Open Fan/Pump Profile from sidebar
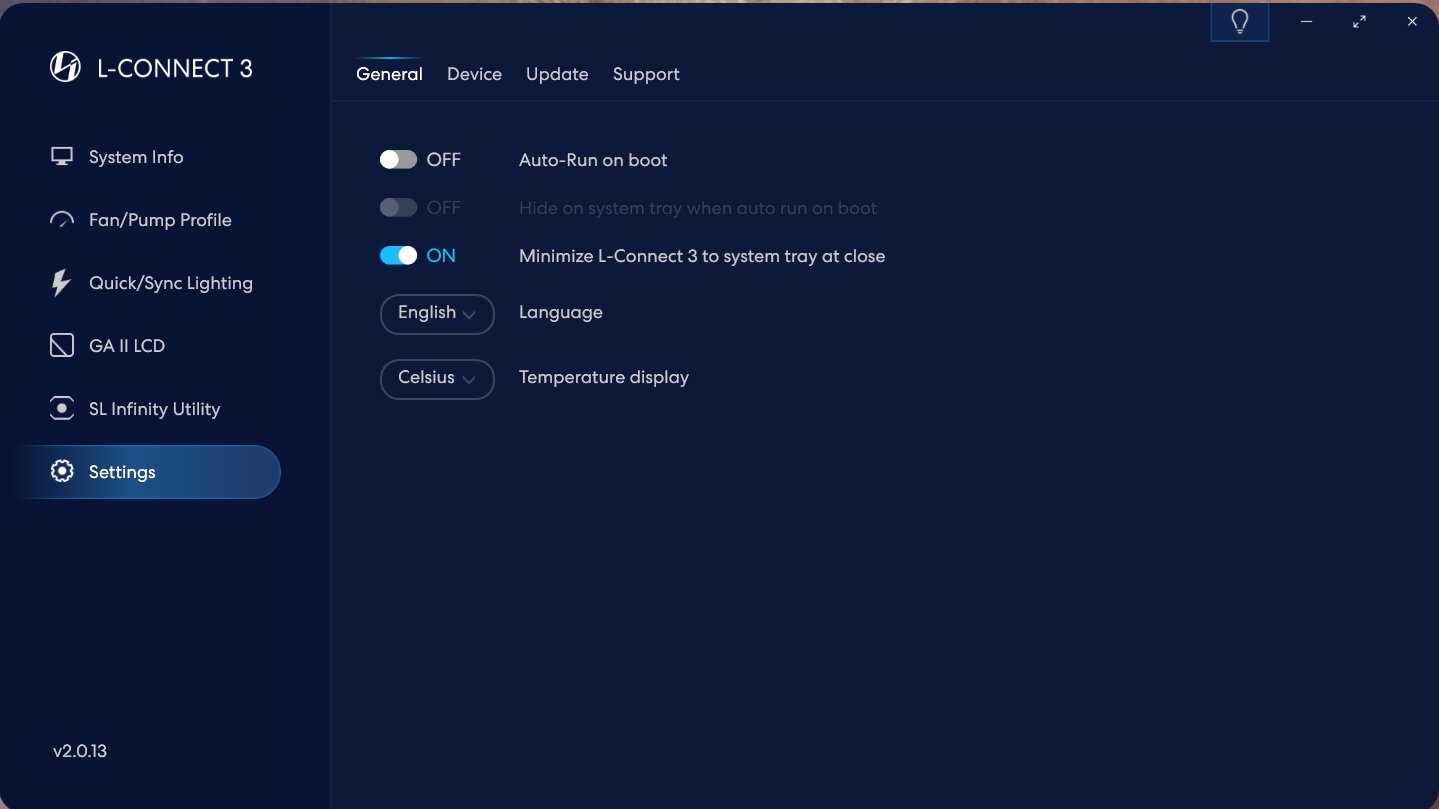The width and height of the screenshot is (1439, 809). coord(160,220)
